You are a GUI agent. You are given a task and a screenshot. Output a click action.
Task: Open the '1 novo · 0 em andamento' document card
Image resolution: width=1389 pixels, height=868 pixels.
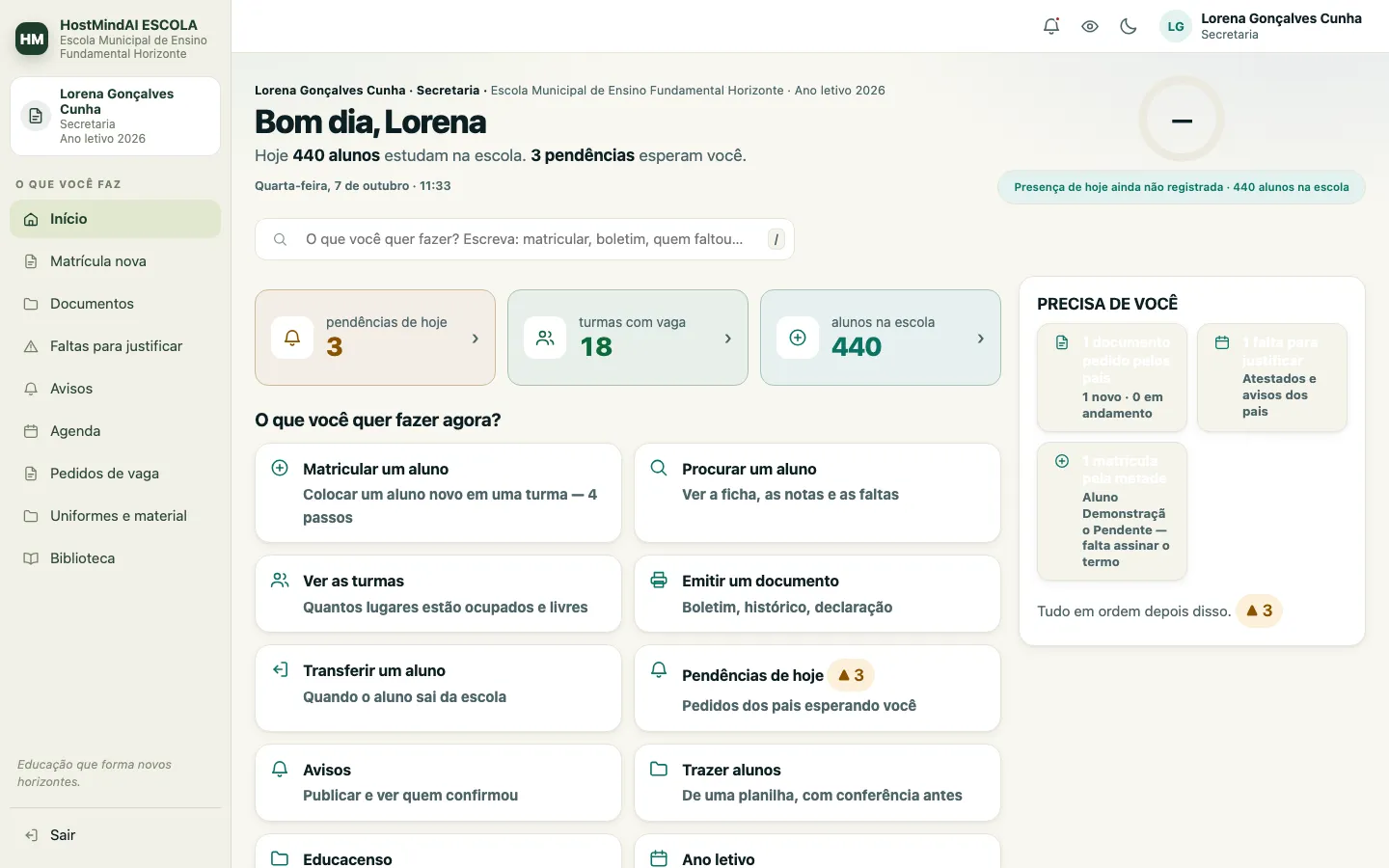pyautogui.click(x=1112, y=377)
